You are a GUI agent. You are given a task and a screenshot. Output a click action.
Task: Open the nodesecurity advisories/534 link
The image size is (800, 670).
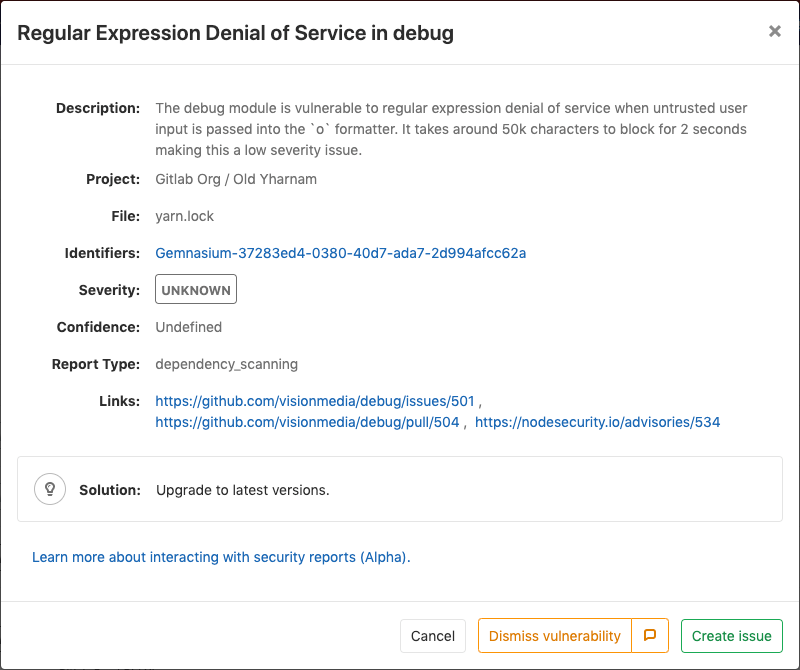point(597,422)
